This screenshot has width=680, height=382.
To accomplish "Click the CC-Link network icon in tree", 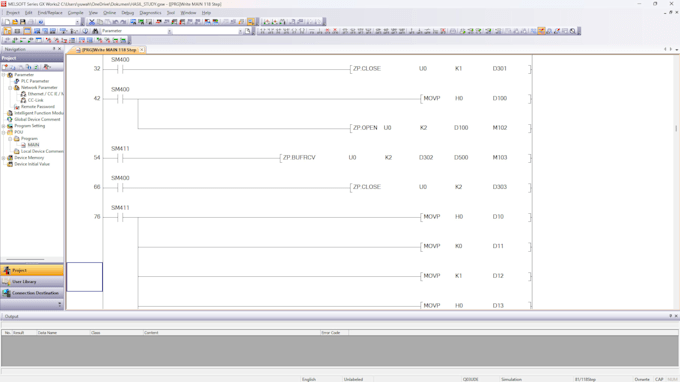I will (23, 100).
